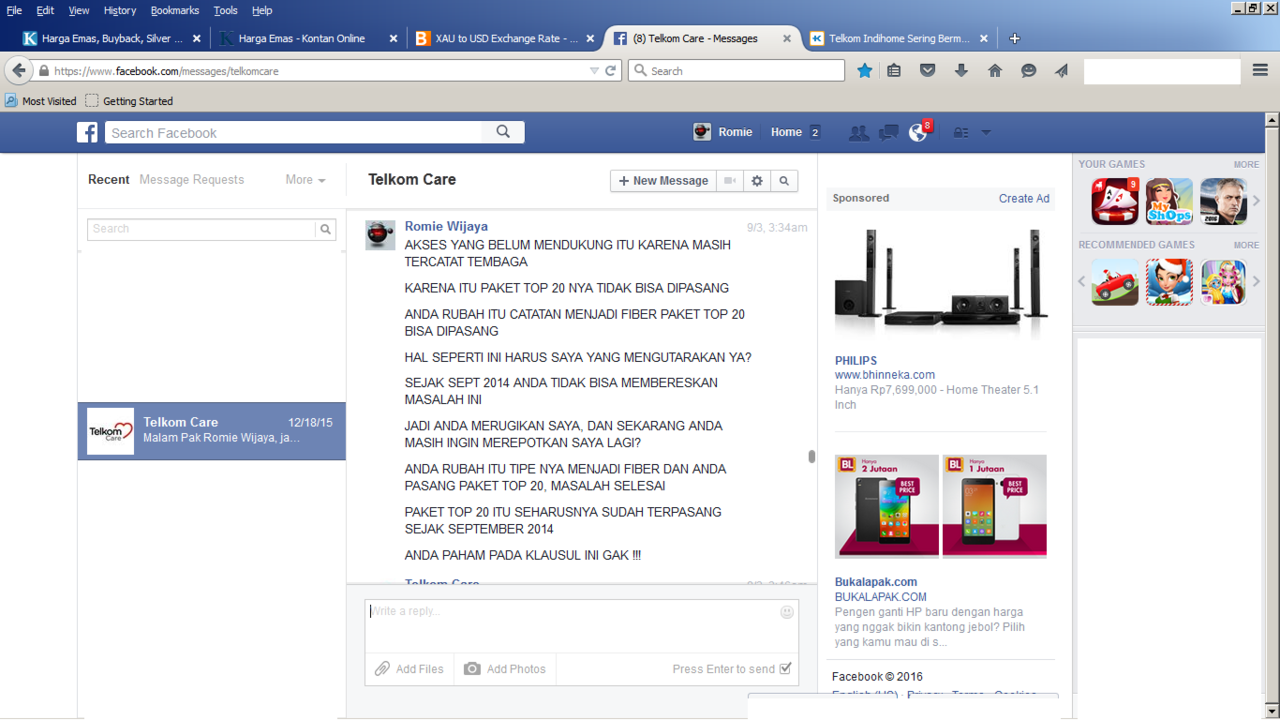Click Romie Wijaya sender name link
The image size is (1280, 720).
click(x=446, y=227)
